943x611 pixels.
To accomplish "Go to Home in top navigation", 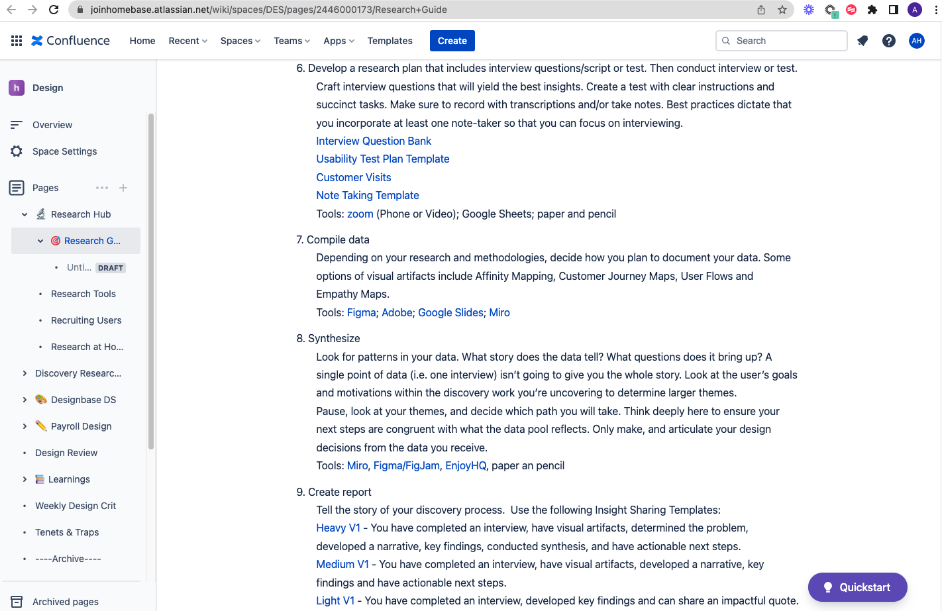I will tap(143, 41).
